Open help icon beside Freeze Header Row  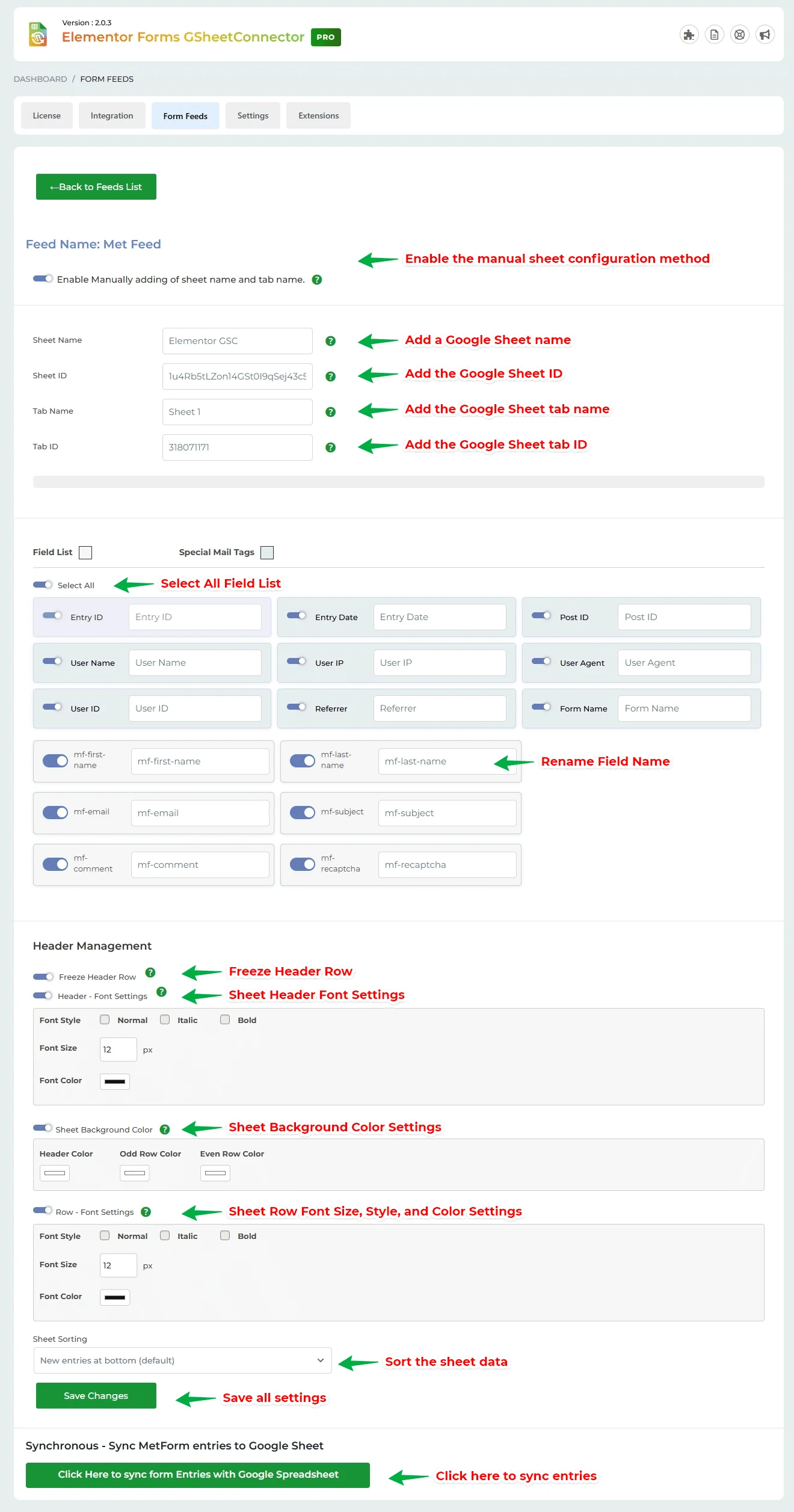coord(150,973)
